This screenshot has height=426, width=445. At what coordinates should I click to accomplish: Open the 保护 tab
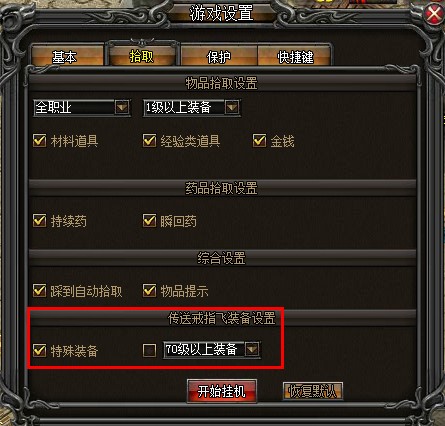point(219,56)
